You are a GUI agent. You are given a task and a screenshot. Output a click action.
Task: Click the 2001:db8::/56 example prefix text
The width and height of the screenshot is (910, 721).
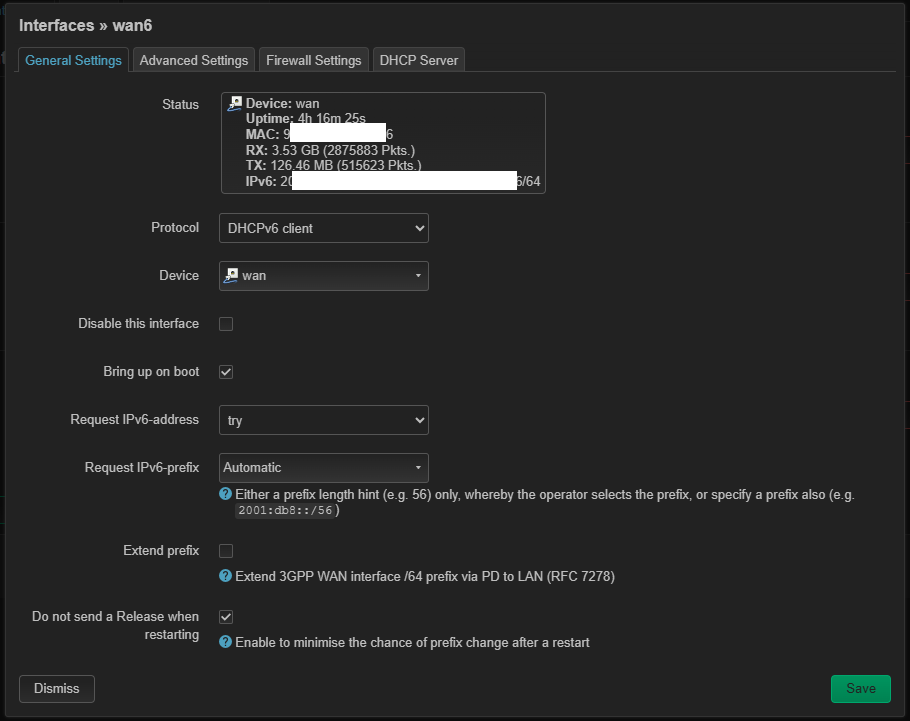pos(286,511)
